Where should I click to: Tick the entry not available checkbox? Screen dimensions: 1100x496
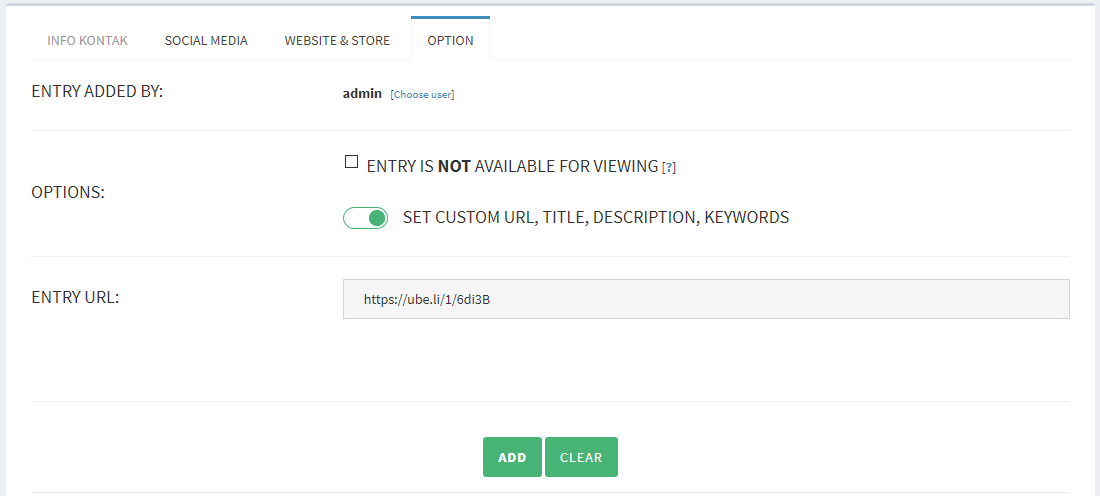(351, 162)
